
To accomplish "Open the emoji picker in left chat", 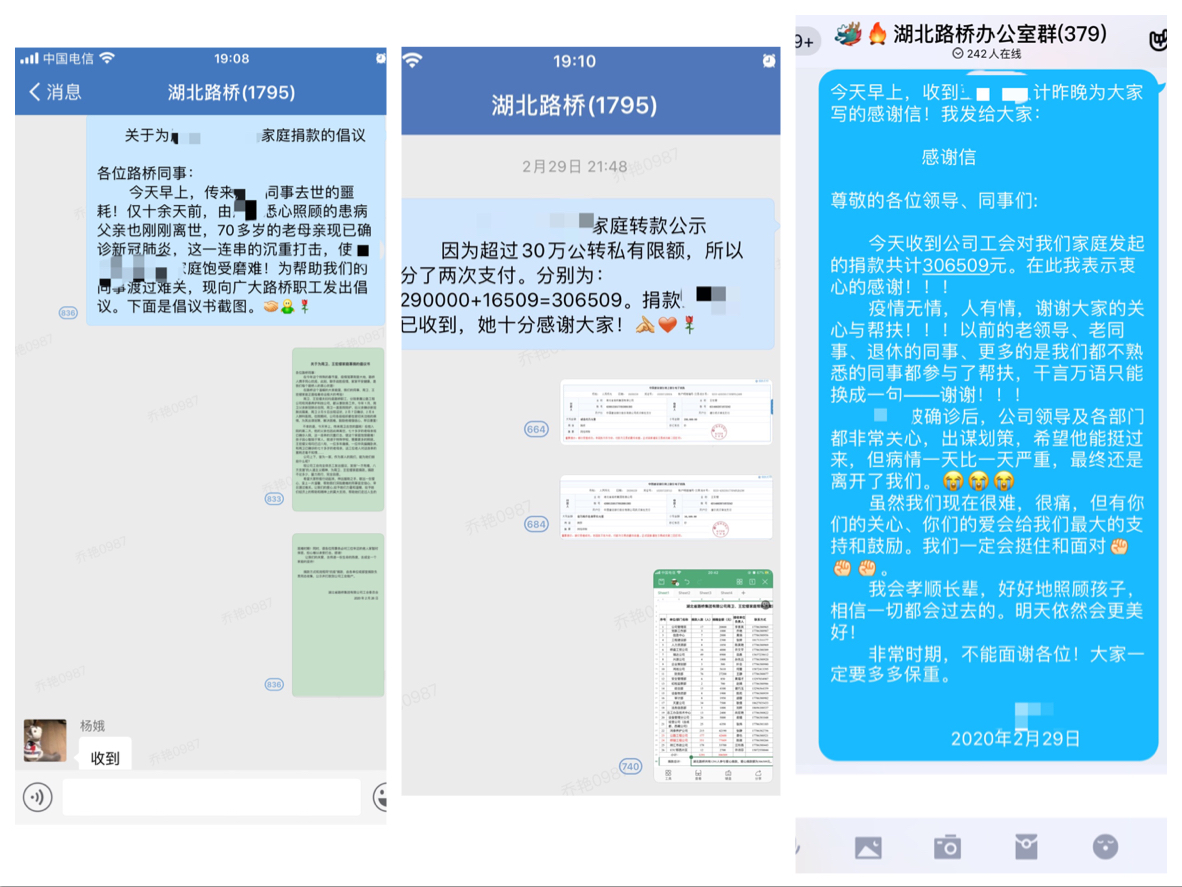I will tap(380, 797).
